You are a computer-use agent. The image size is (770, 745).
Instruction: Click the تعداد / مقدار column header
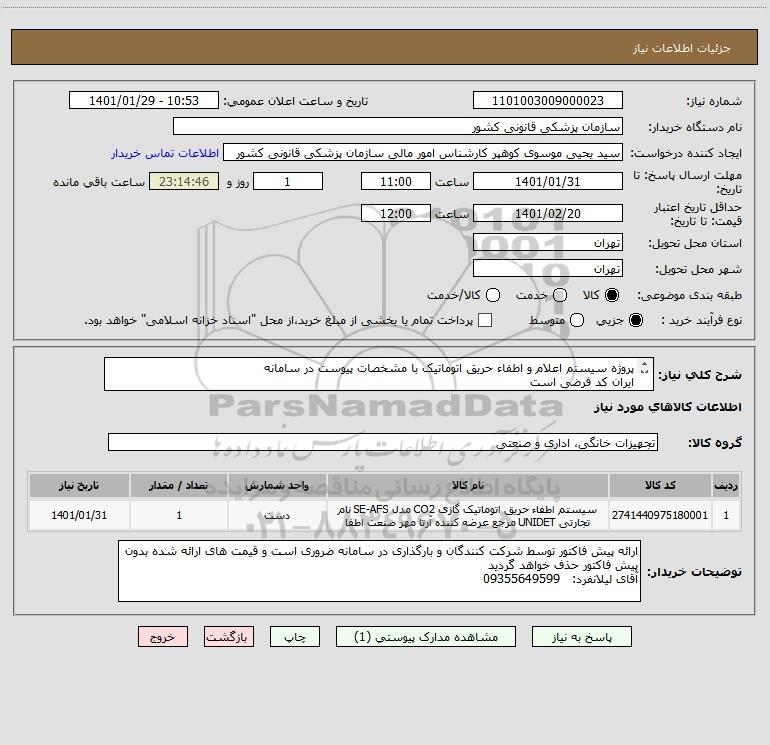pyautogui.click(x=179, y=485)
